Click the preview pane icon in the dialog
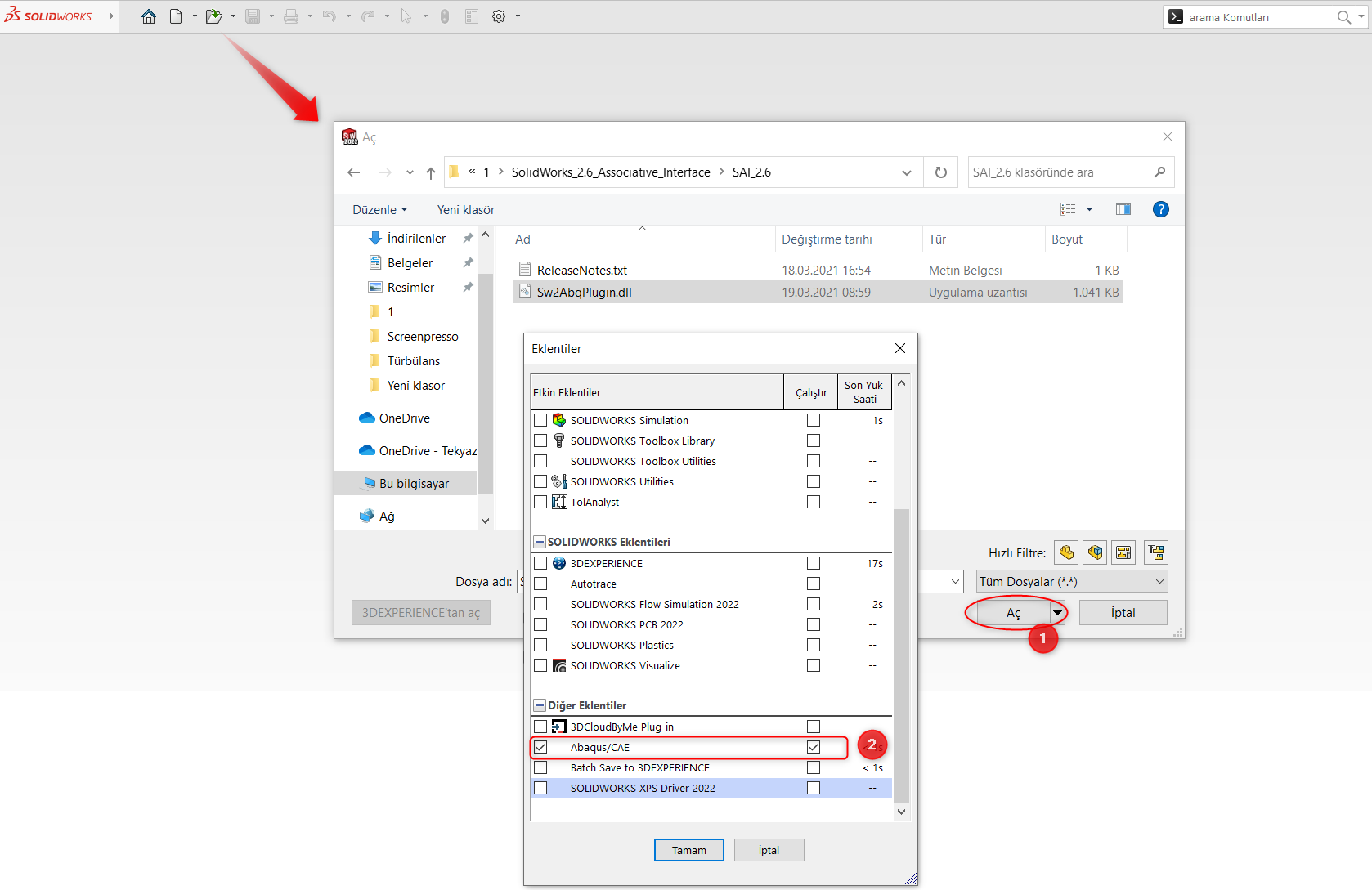 point(1123,208)
